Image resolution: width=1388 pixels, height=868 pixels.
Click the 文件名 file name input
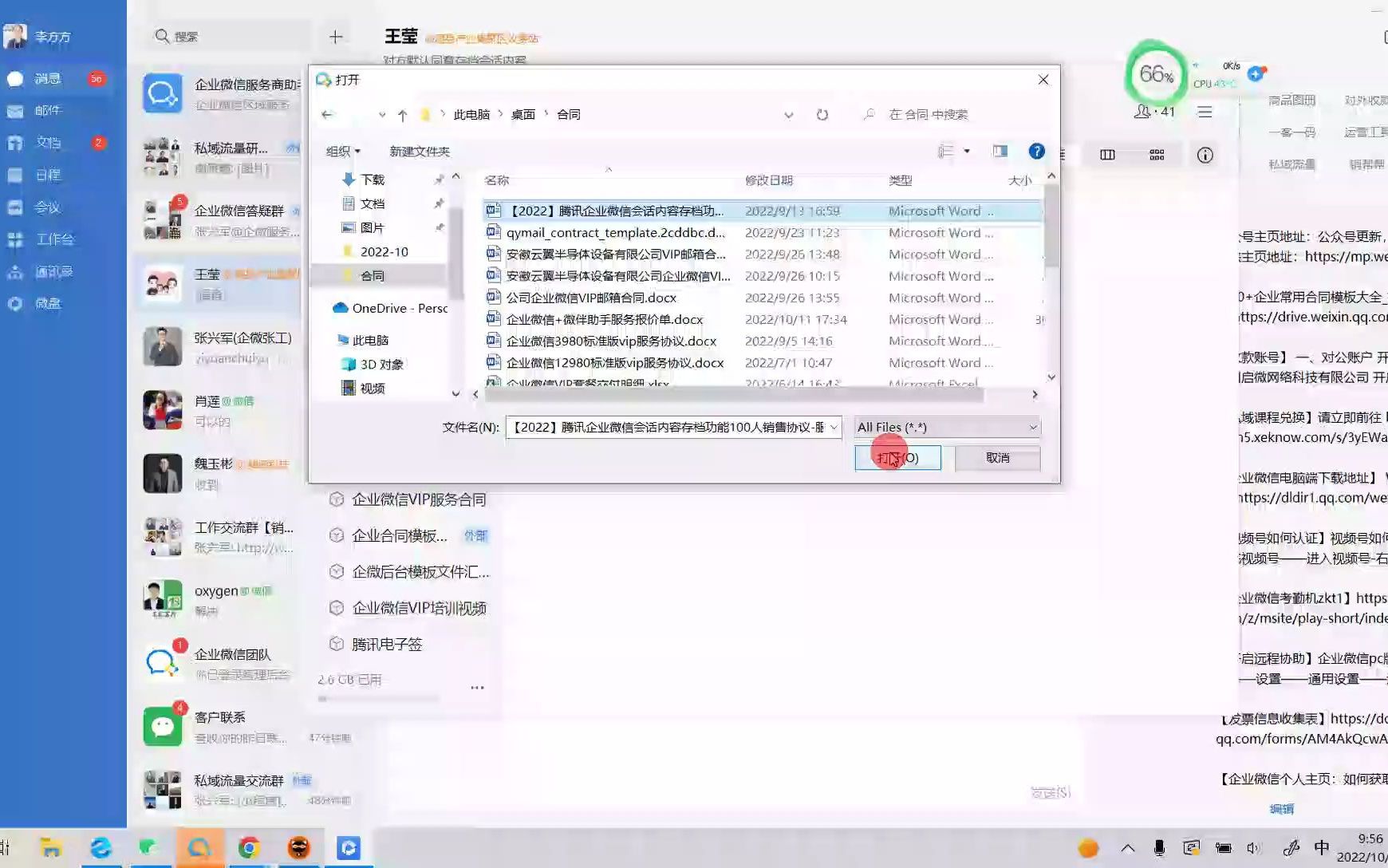click(x=667, y=428)
